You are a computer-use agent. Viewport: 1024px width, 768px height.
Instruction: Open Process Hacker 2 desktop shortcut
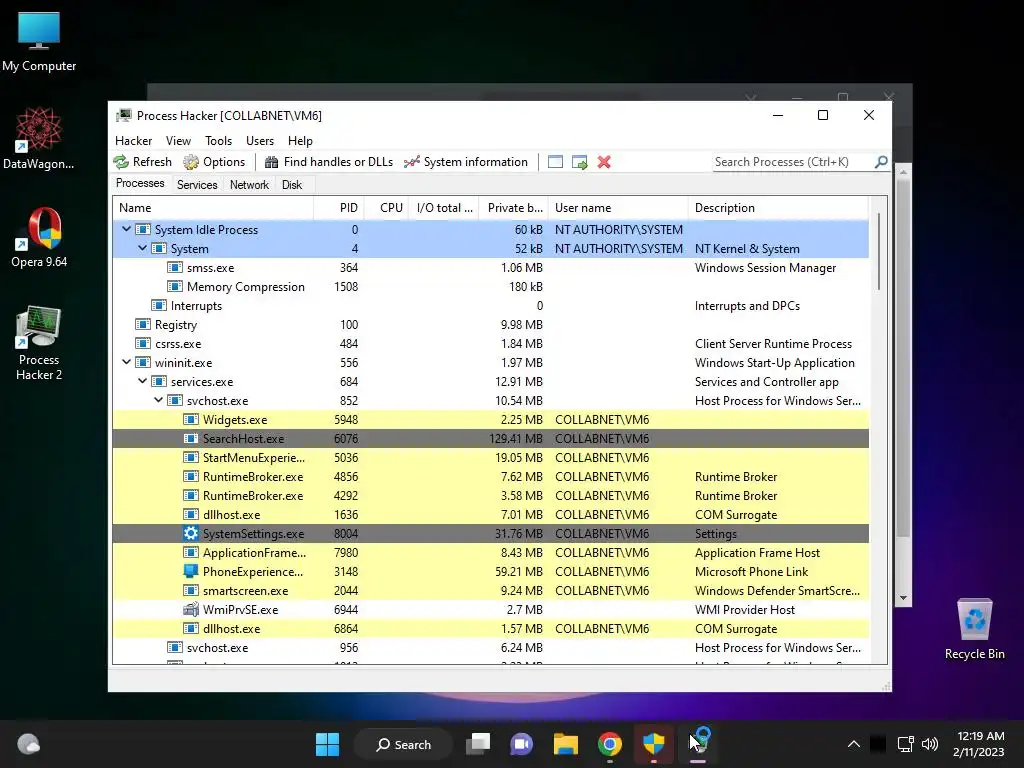pos(39,344)
